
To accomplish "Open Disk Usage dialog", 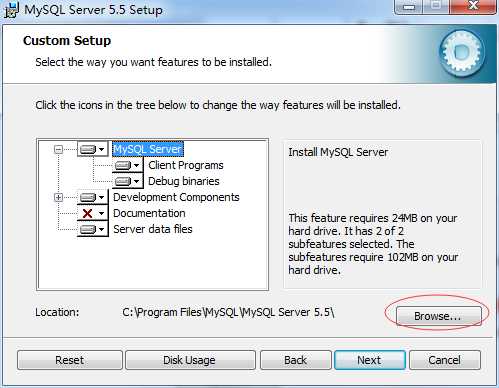I will pyautogui.click(x=189, y=360).
